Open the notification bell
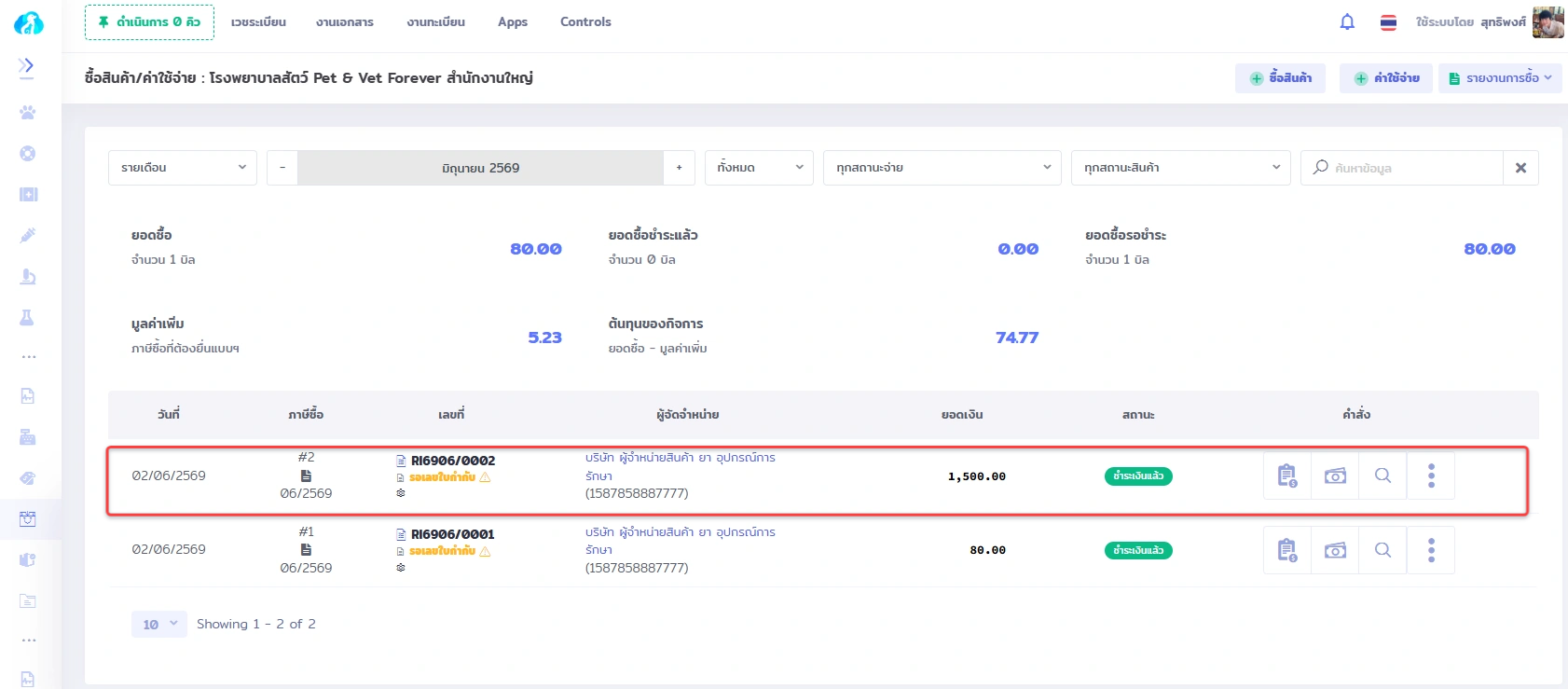 [1347, 22]
